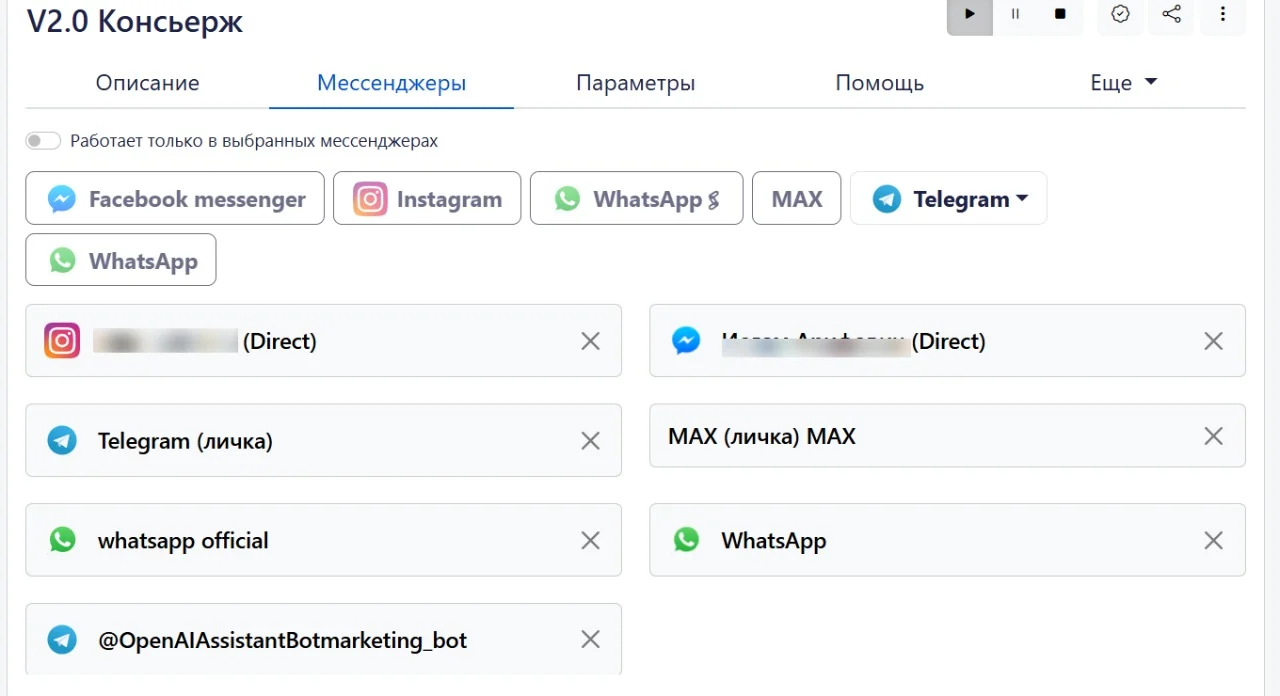Click the Instagram icon in the Direct card
Screen dimensions: 1280x696
(x=62, y=341)
